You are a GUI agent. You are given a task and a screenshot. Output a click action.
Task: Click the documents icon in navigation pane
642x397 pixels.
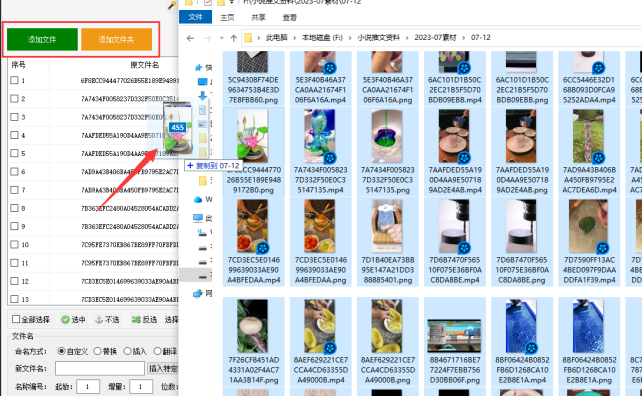[202, 110]
